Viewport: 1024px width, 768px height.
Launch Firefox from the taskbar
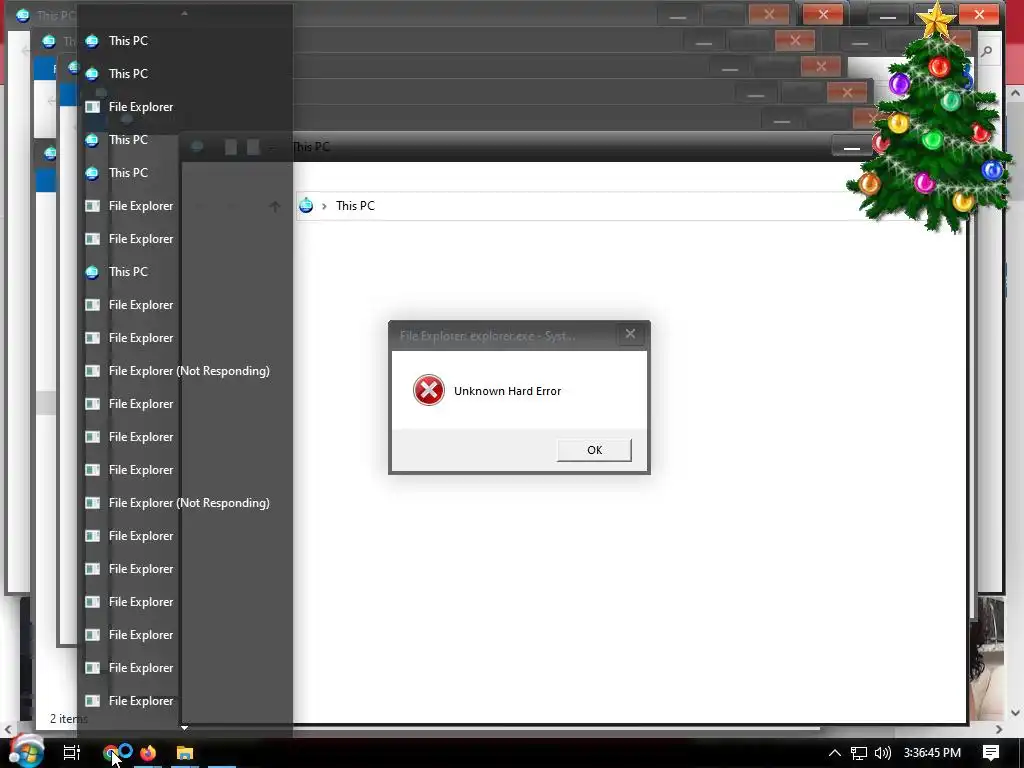point(148,753)
